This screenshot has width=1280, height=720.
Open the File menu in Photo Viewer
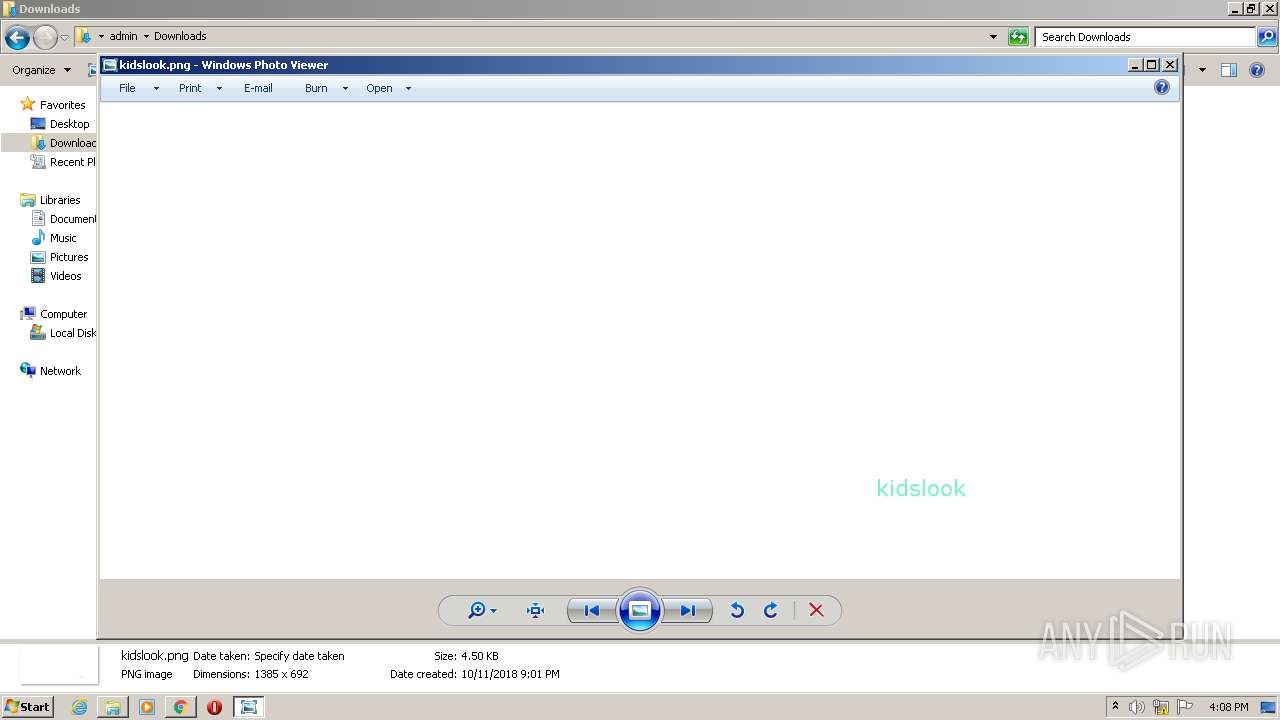point(127,88)
